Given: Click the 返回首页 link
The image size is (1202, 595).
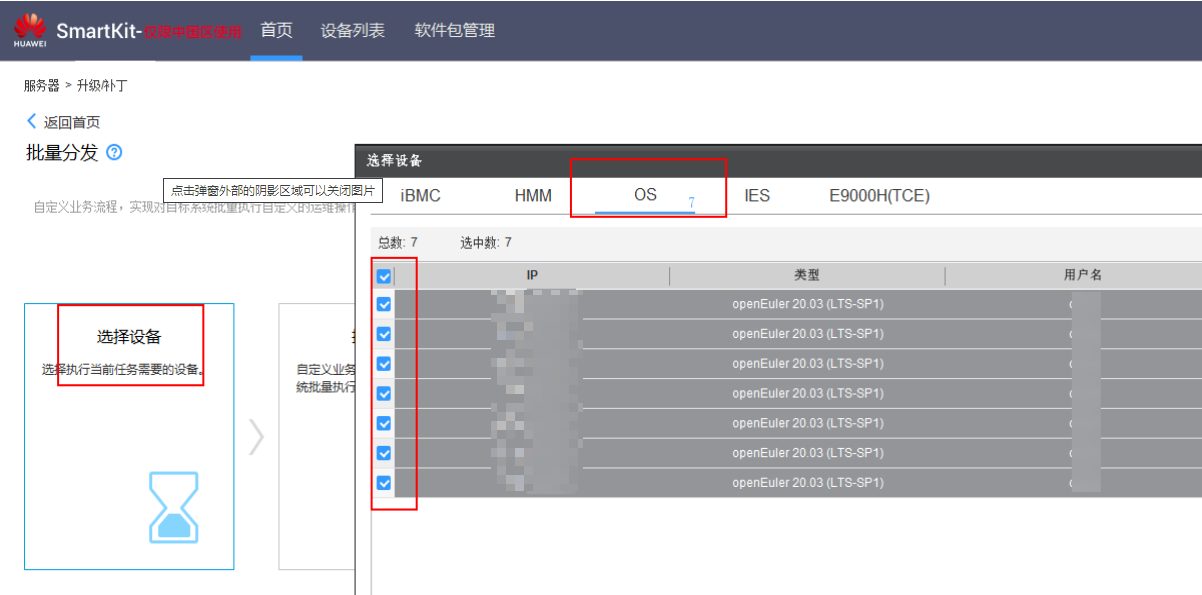Looking at the screenshot, I should pos(71,122).
